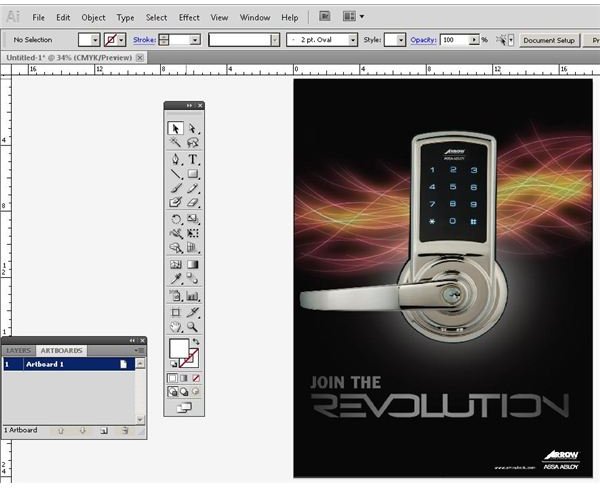Open the stroke weight dropdown

pyautogui.click(x=195, y=40)
